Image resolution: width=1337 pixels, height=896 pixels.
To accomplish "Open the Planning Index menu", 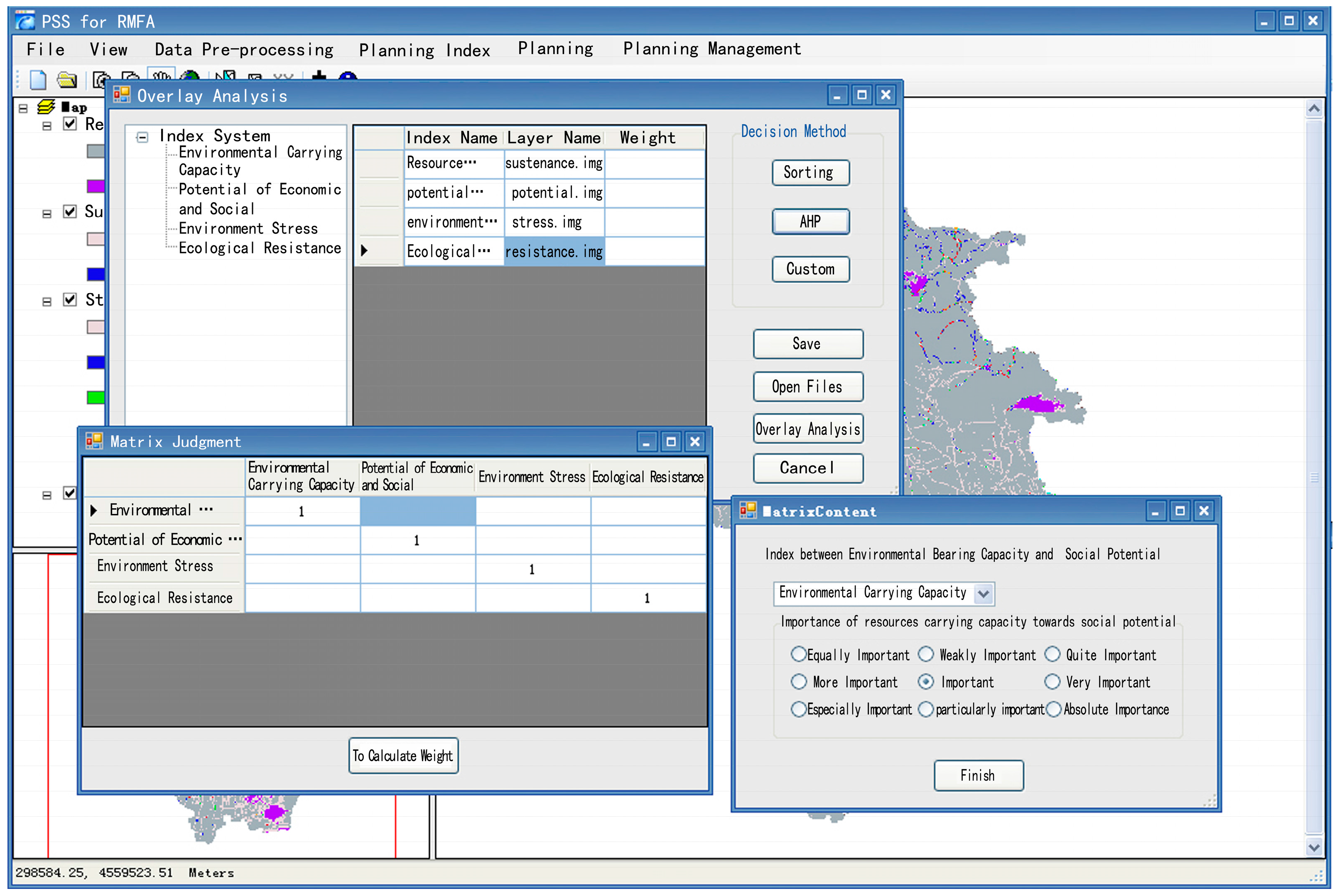I will click(424, 50).
